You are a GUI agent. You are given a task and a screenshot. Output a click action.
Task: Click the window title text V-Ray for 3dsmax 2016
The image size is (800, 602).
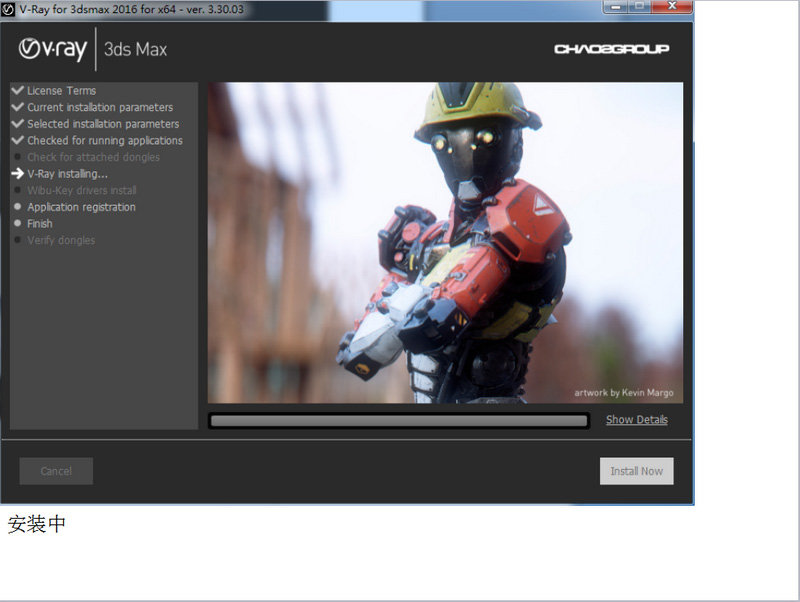pyautogui.click(x=131, y=9)
